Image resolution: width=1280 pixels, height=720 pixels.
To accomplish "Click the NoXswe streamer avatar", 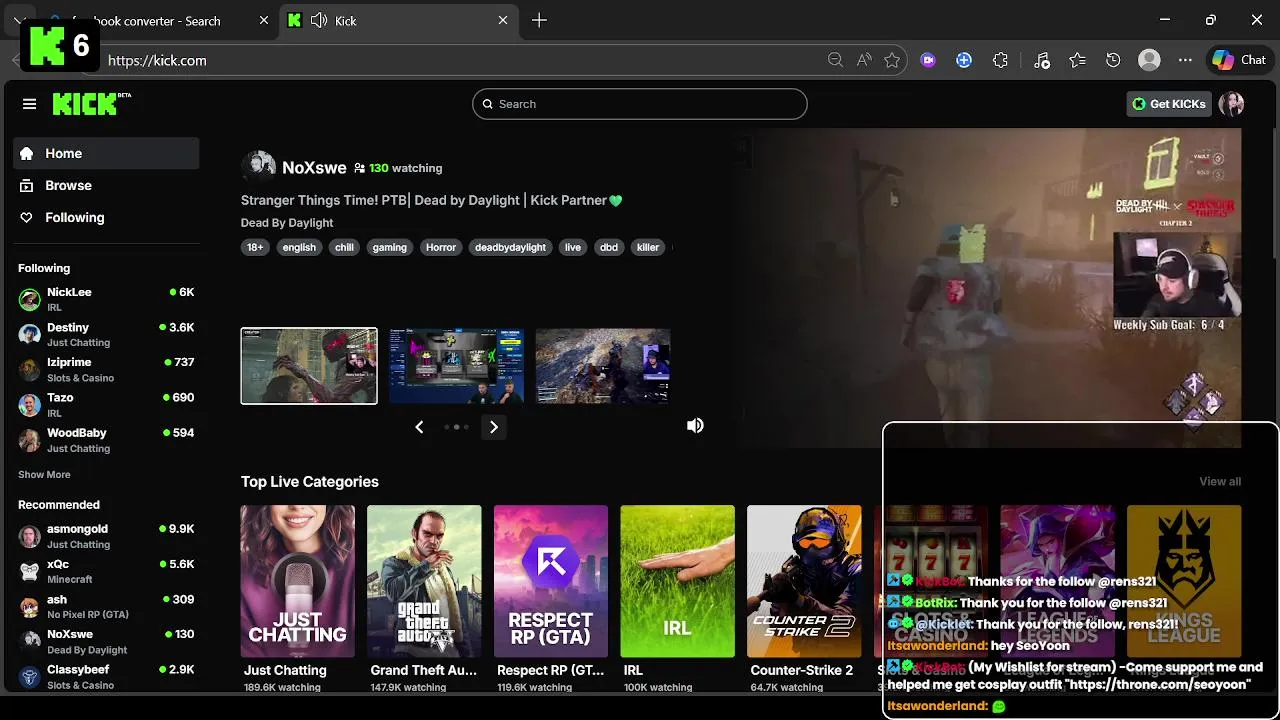I will 258,167.
